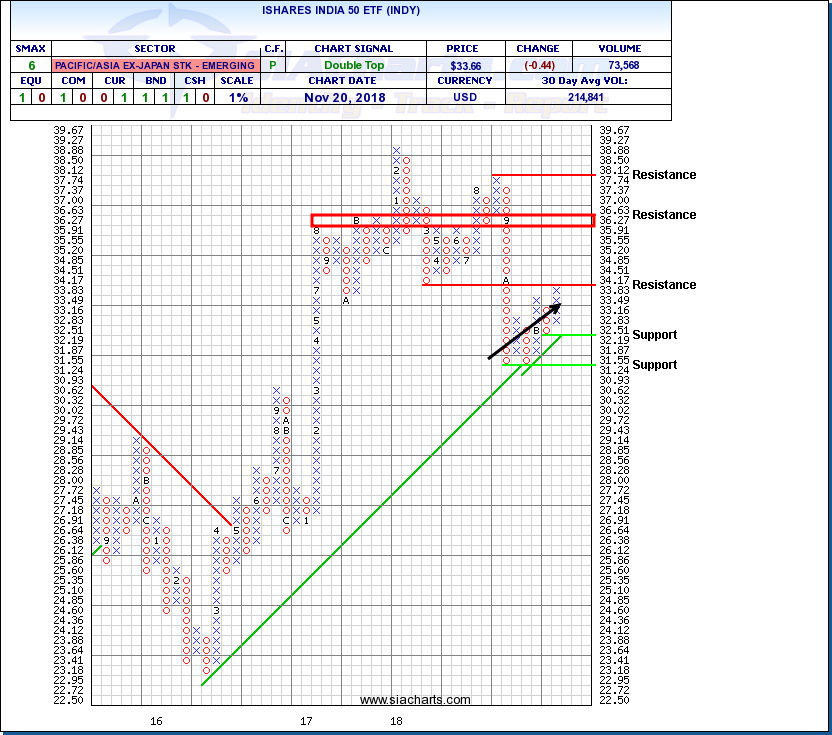
Task: Click the red rectangular resistance zone box
Action: pos(452,220)
